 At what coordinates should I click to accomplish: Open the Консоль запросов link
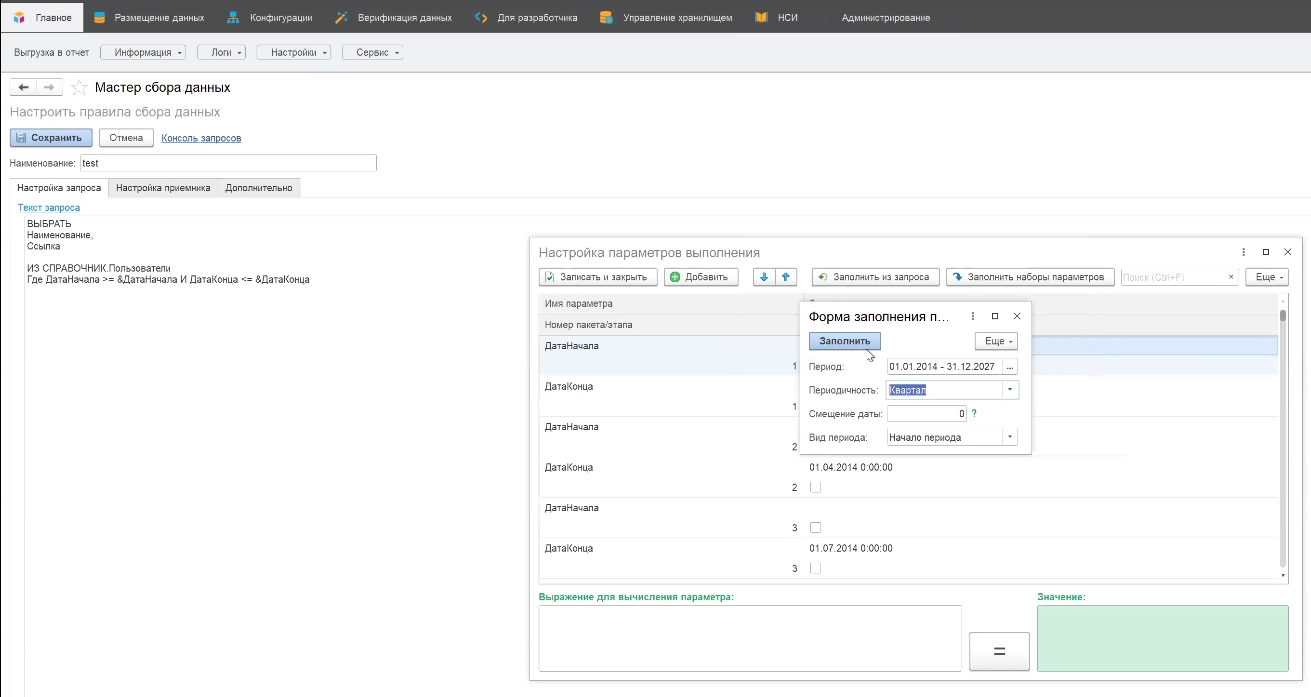(201, 138)
